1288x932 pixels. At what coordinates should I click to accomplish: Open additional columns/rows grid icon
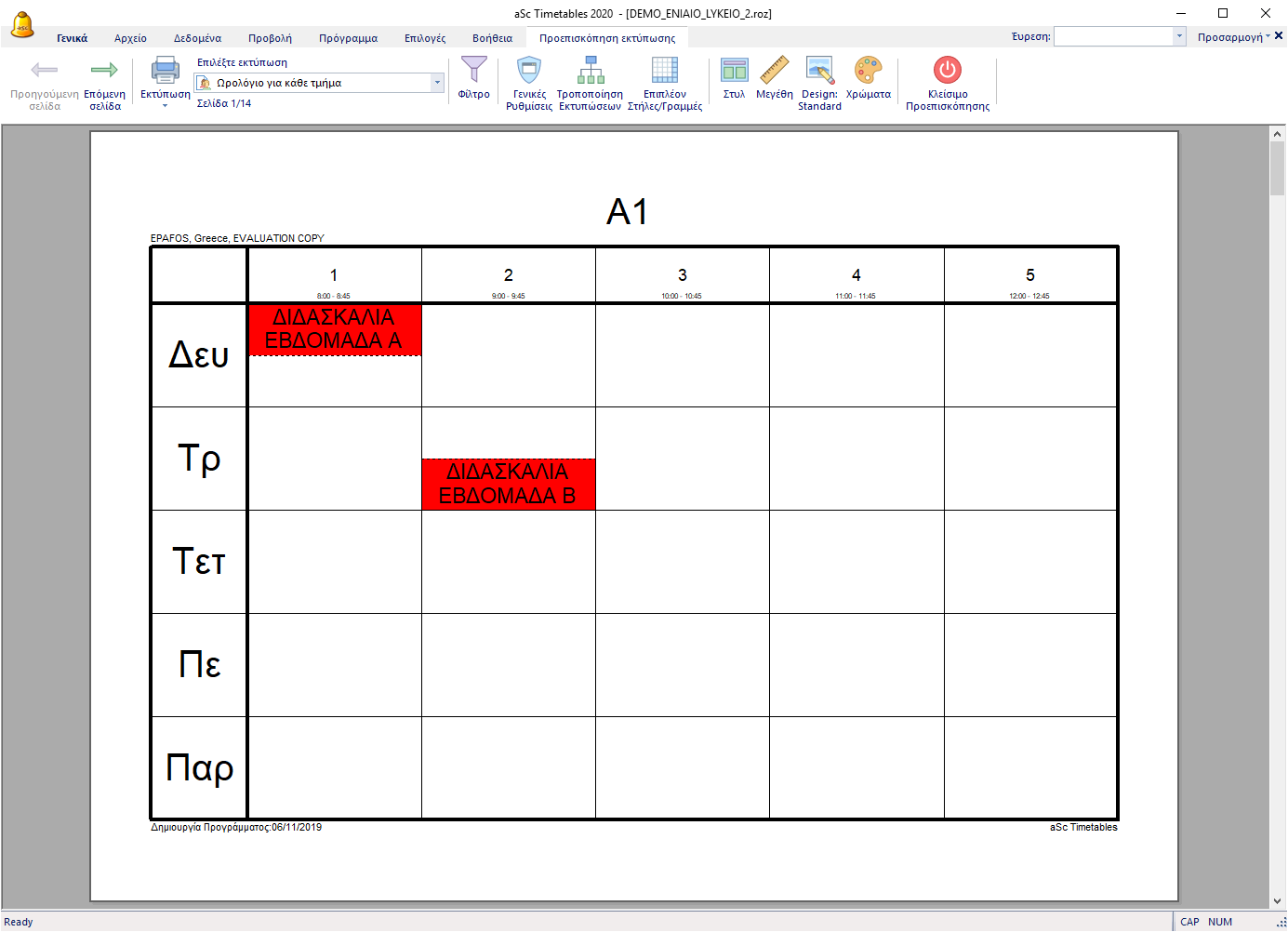click(664, 71)
